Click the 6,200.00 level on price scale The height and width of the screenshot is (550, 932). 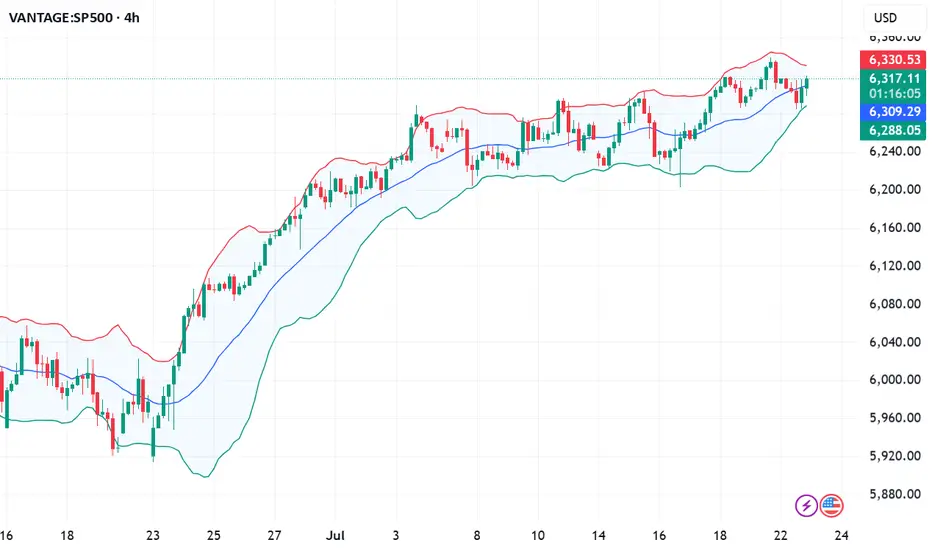tap(895, 190)
